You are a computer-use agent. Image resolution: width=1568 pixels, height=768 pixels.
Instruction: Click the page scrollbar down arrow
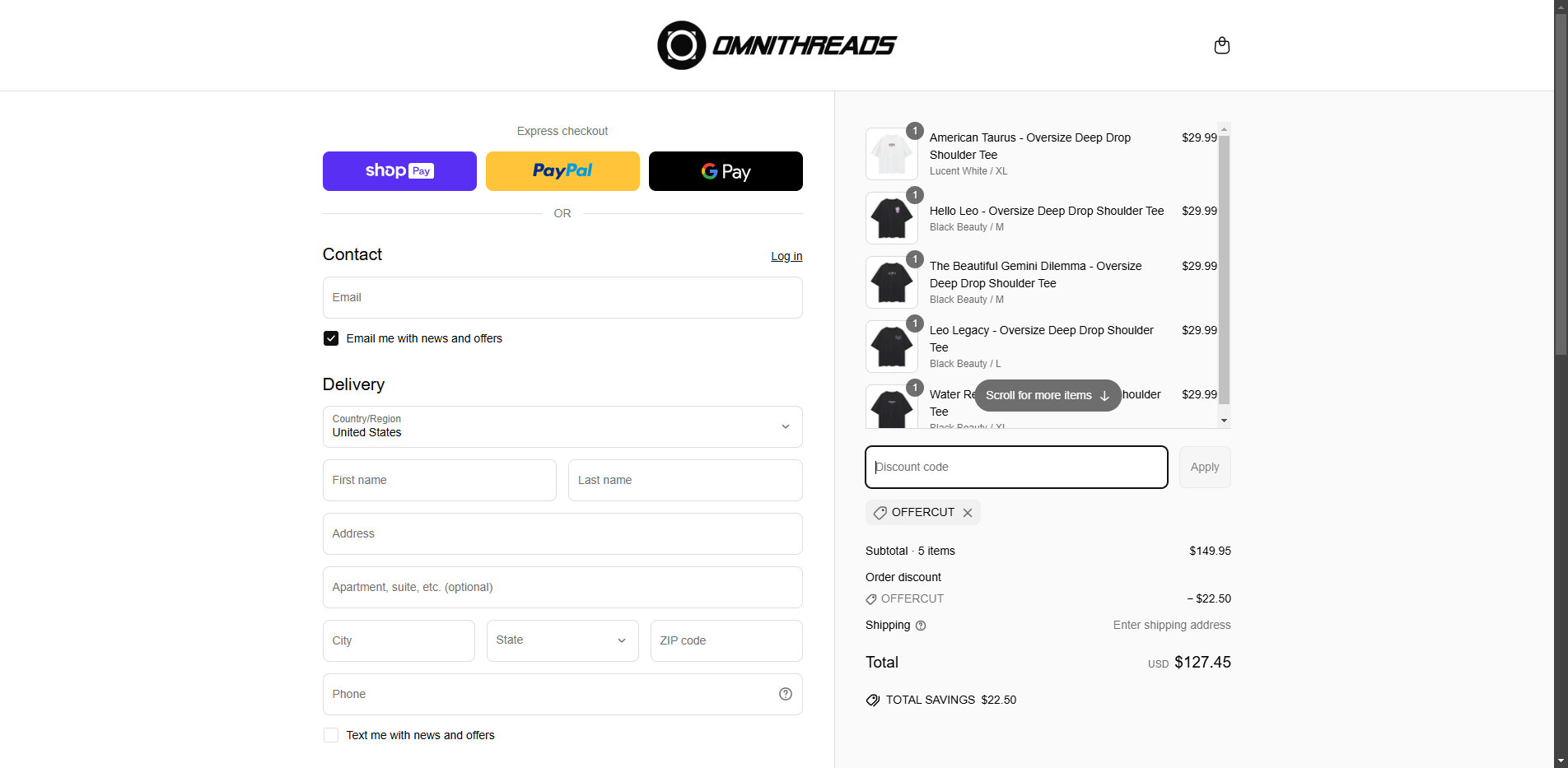click(1561, 761)
